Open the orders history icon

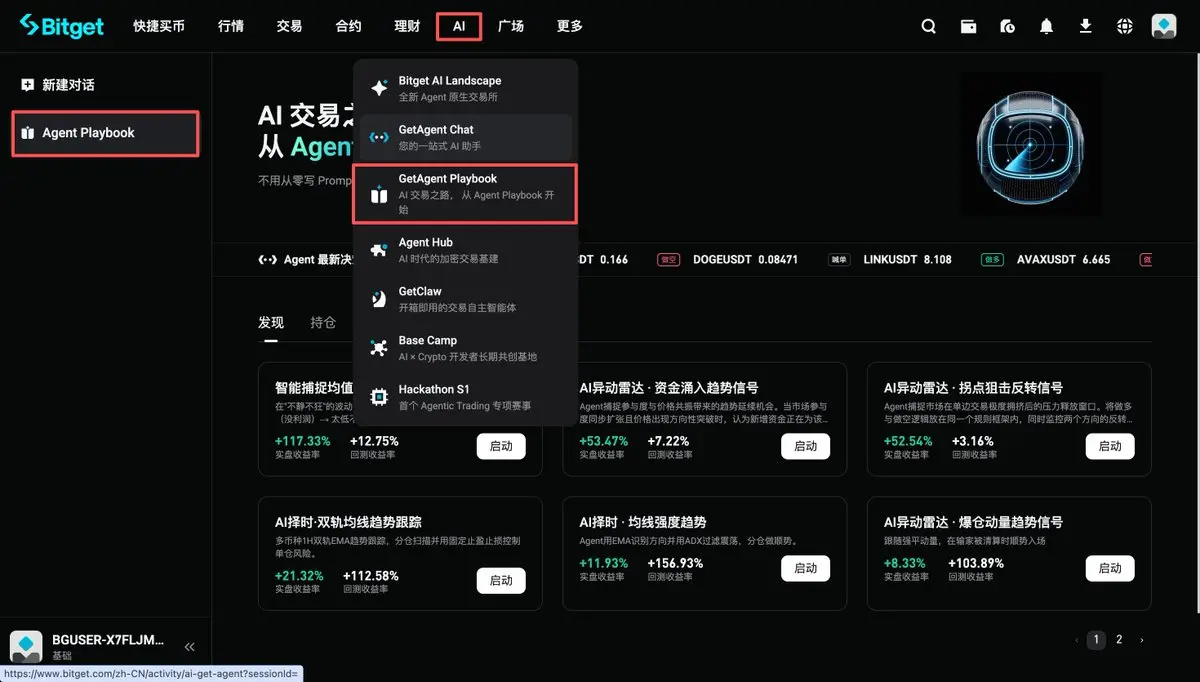coord(1007,27)
